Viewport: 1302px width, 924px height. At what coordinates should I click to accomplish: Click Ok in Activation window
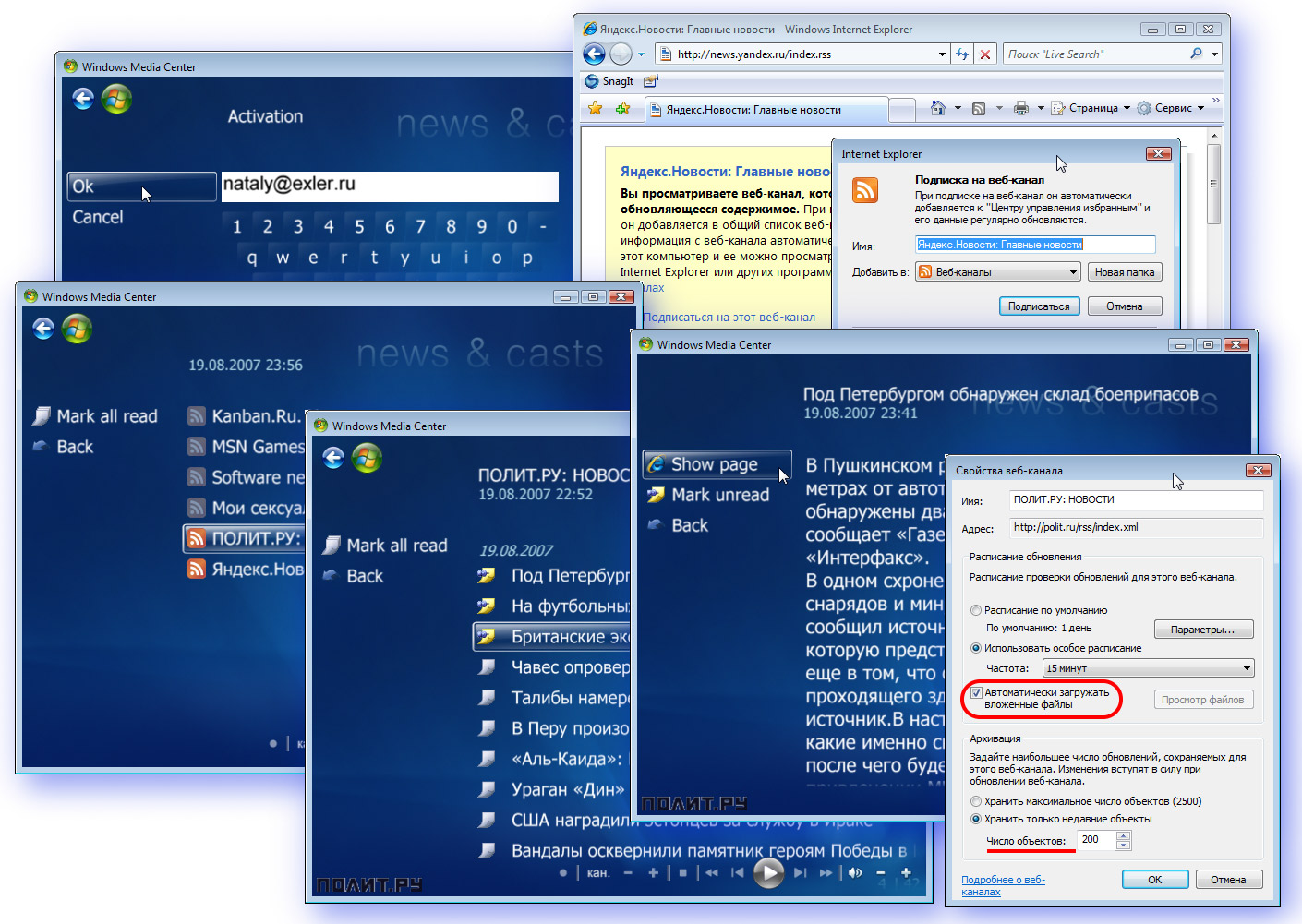click(x=141, y=186)
